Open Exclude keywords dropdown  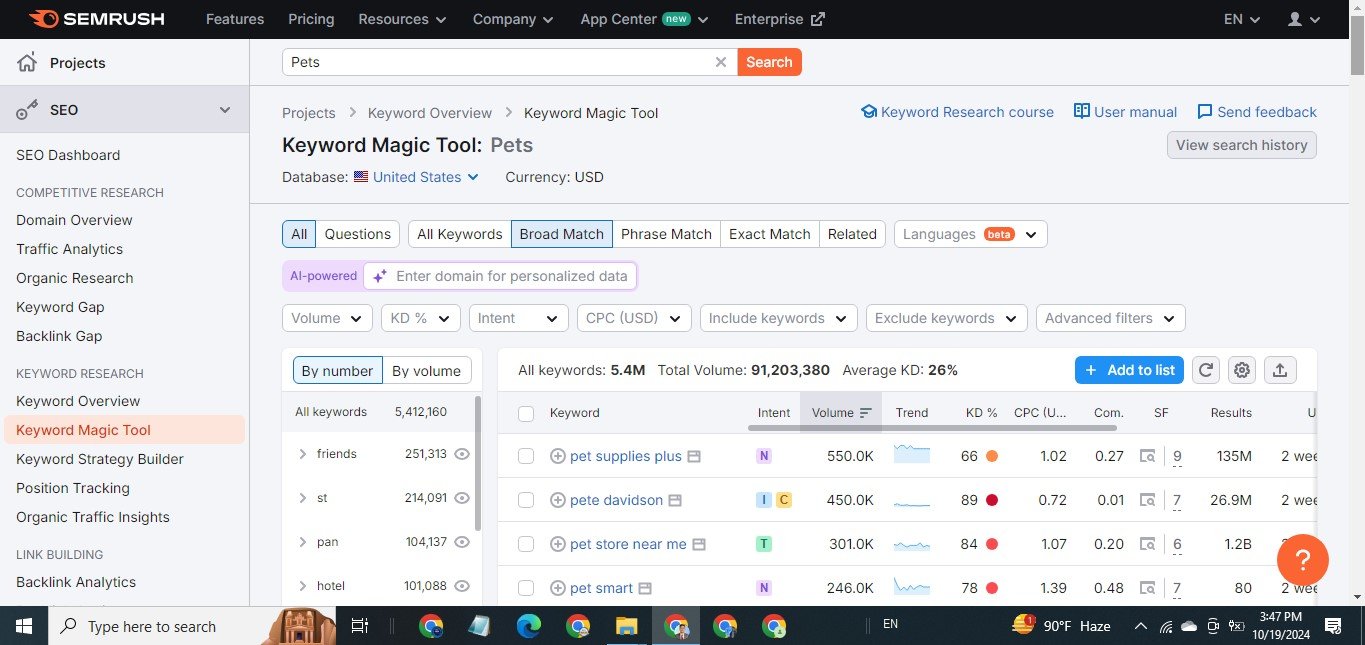click(947, 318)
